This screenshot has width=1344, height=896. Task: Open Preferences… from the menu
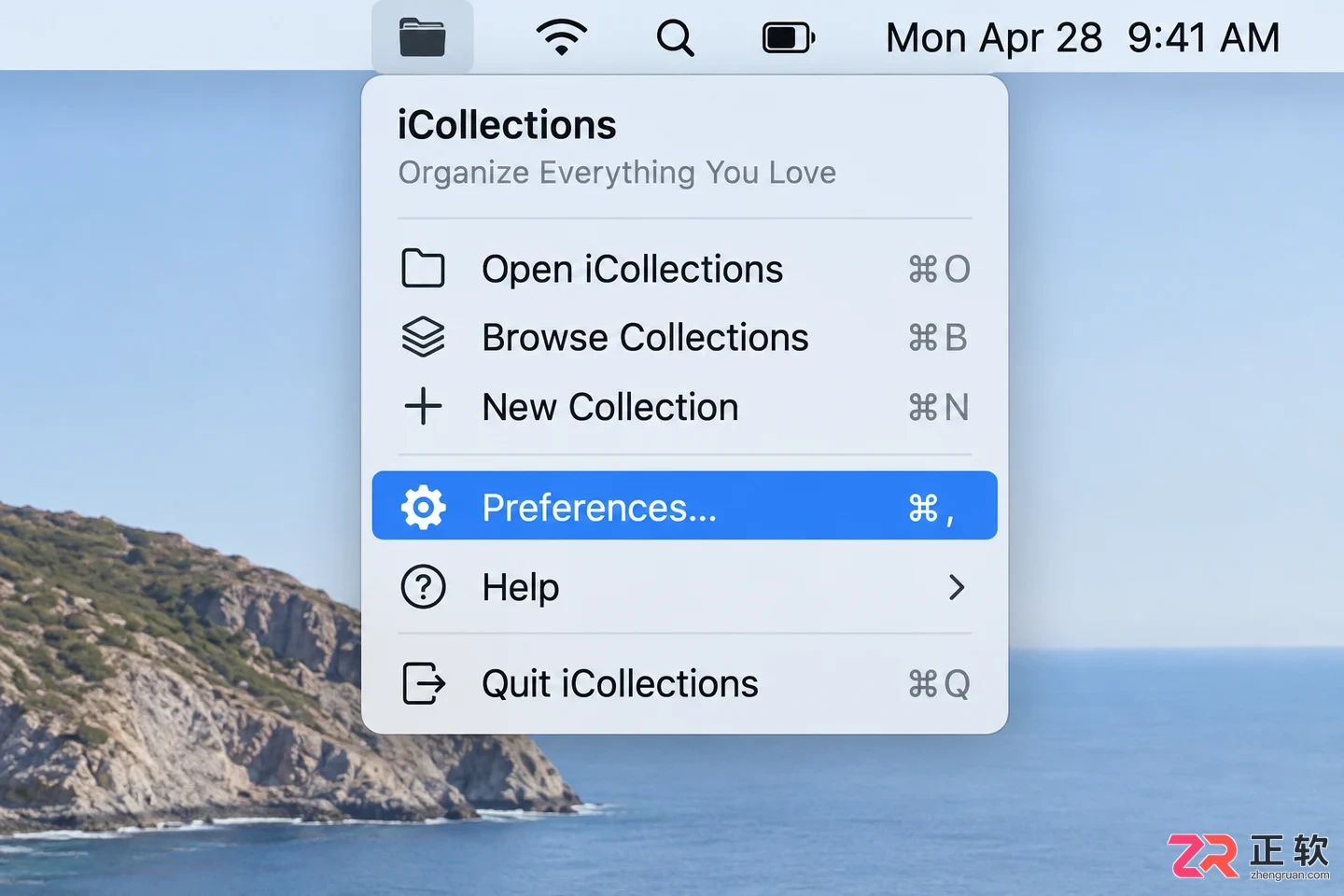coord(685,506)
